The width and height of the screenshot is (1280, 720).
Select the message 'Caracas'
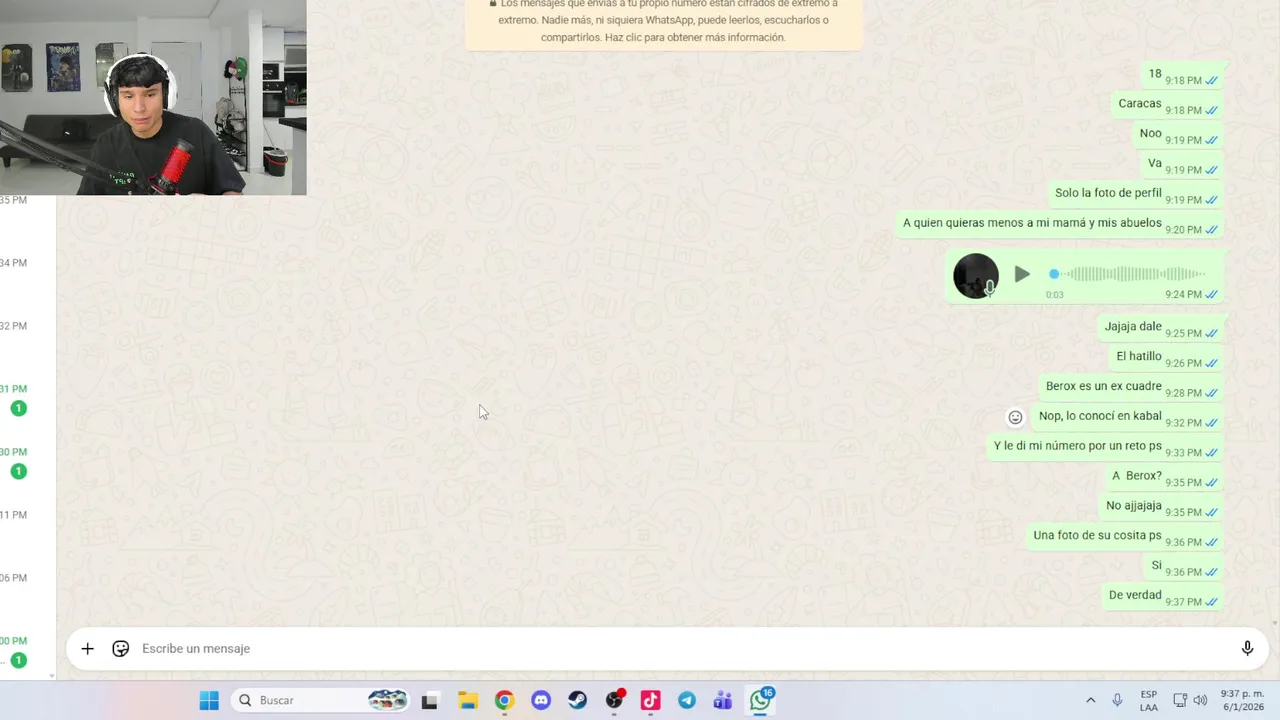[x=1139, y=104]
